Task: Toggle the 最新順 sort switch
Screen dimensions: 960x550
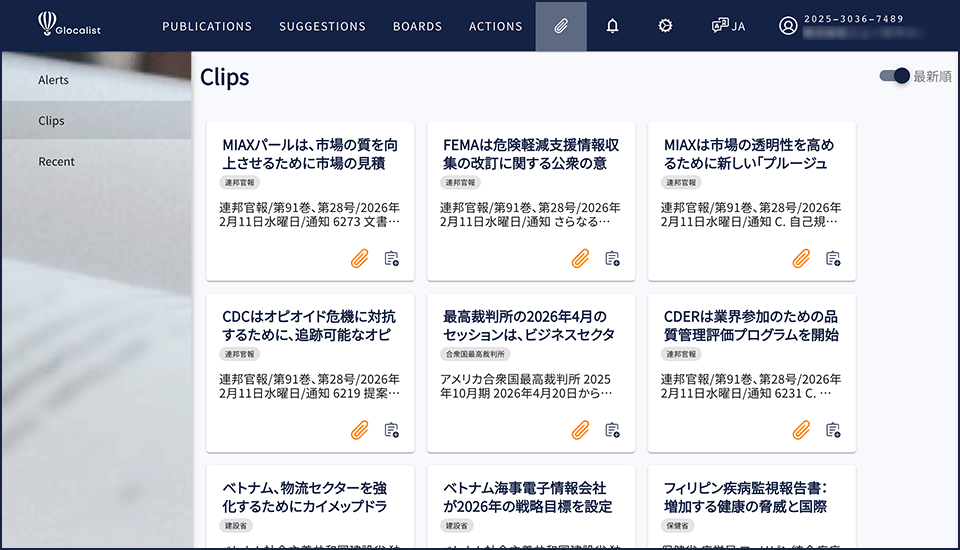Action: pos(894,76)
